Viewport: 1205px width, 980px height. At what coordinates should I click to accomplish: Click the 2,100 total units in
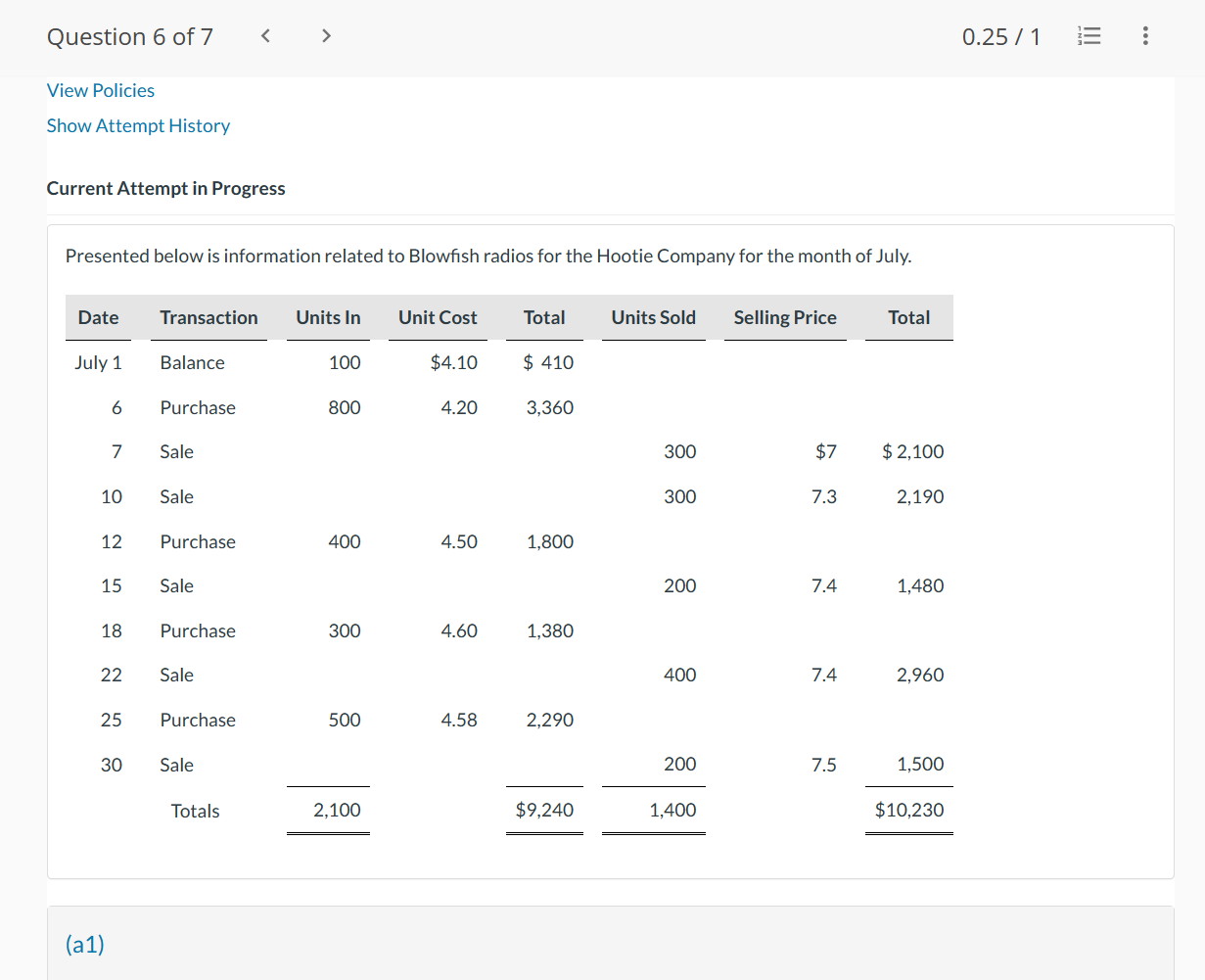[x=337, y=810]
